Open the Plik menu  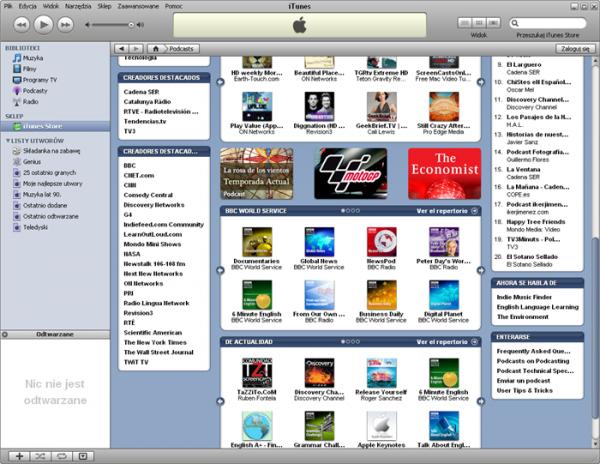pyautogui.click(x=8, y=6)
